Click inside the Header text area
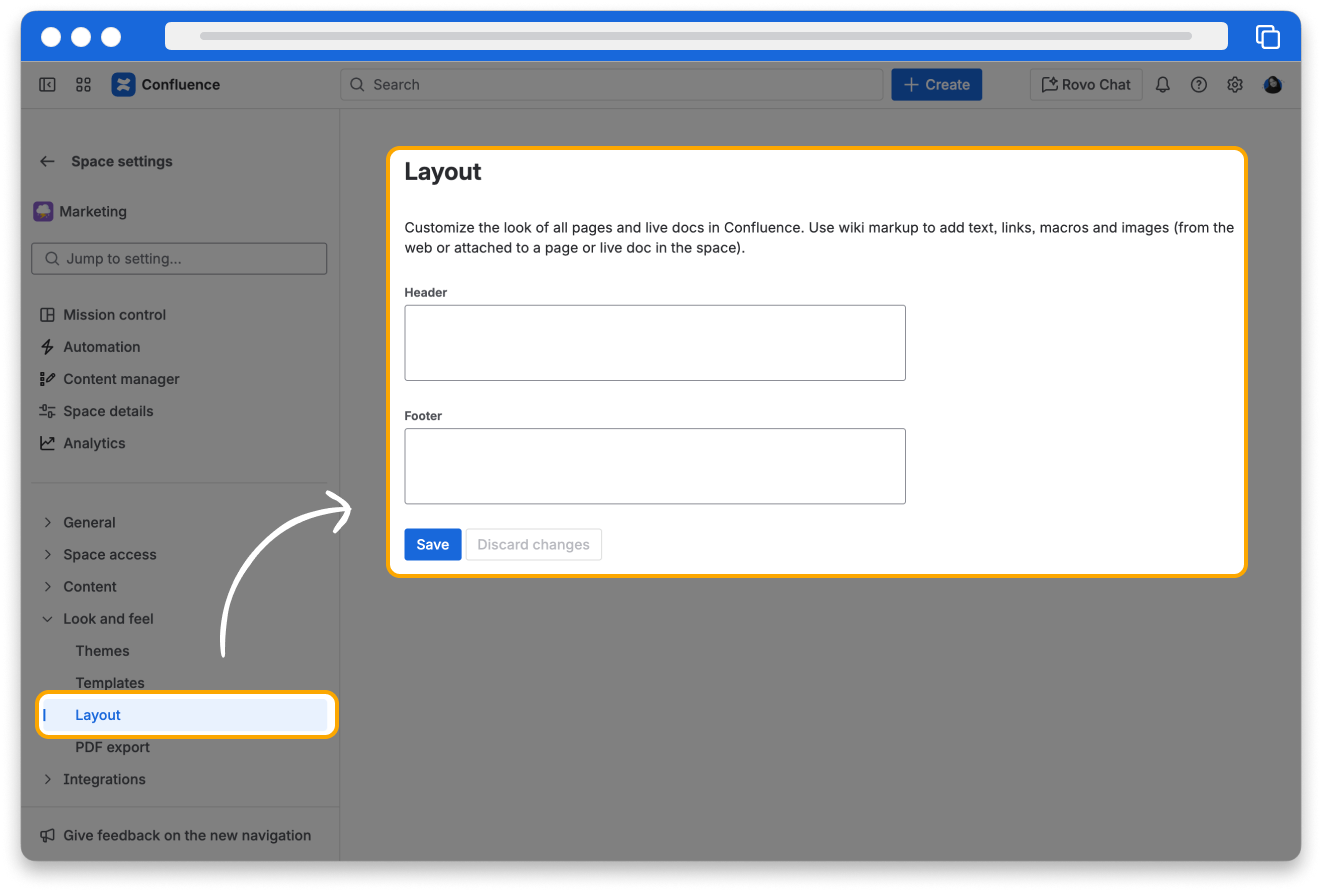This screenshot has height=892, width=1322. 654,343
